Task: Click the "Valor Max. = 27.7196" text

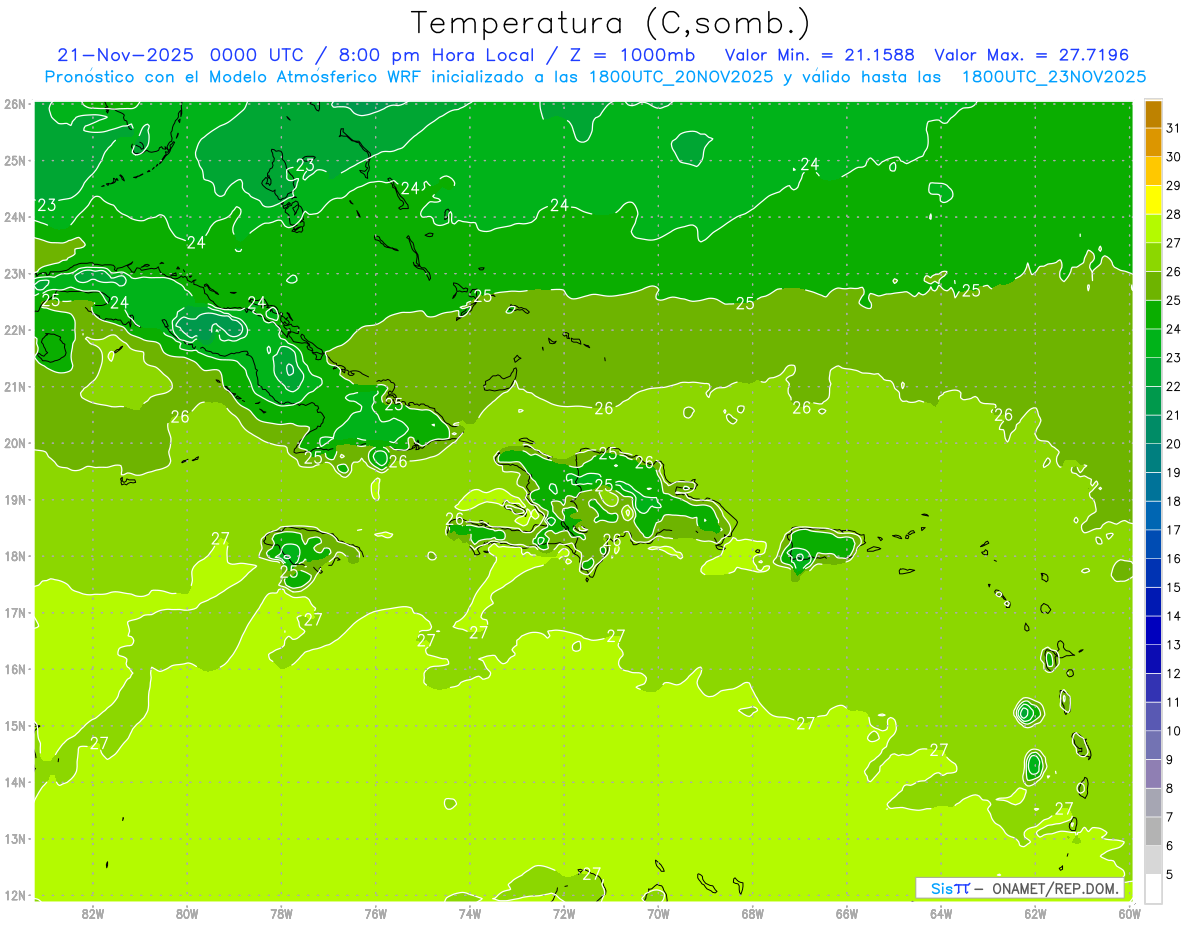Action: 1030,55
